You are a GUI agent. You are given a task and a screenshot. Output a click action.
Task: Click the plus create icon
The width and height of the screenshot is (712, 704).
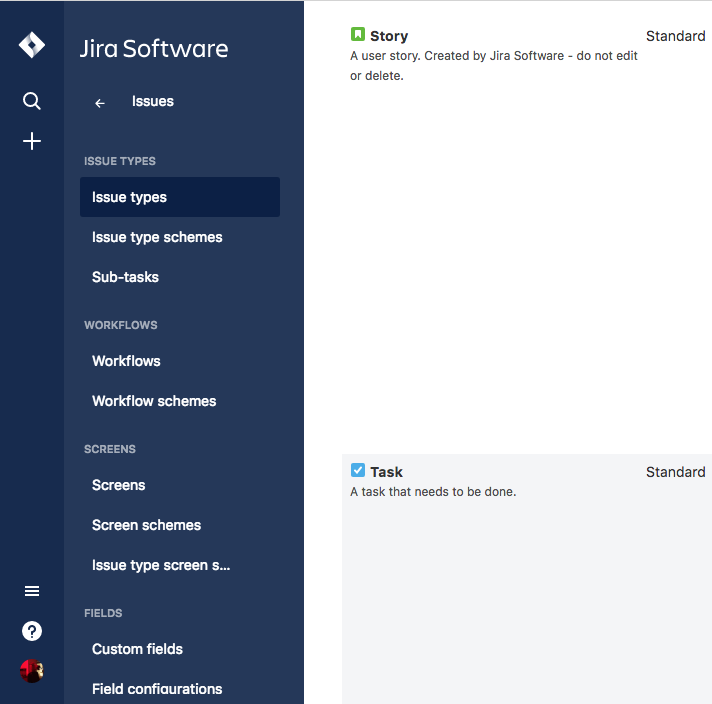(32, 141)
